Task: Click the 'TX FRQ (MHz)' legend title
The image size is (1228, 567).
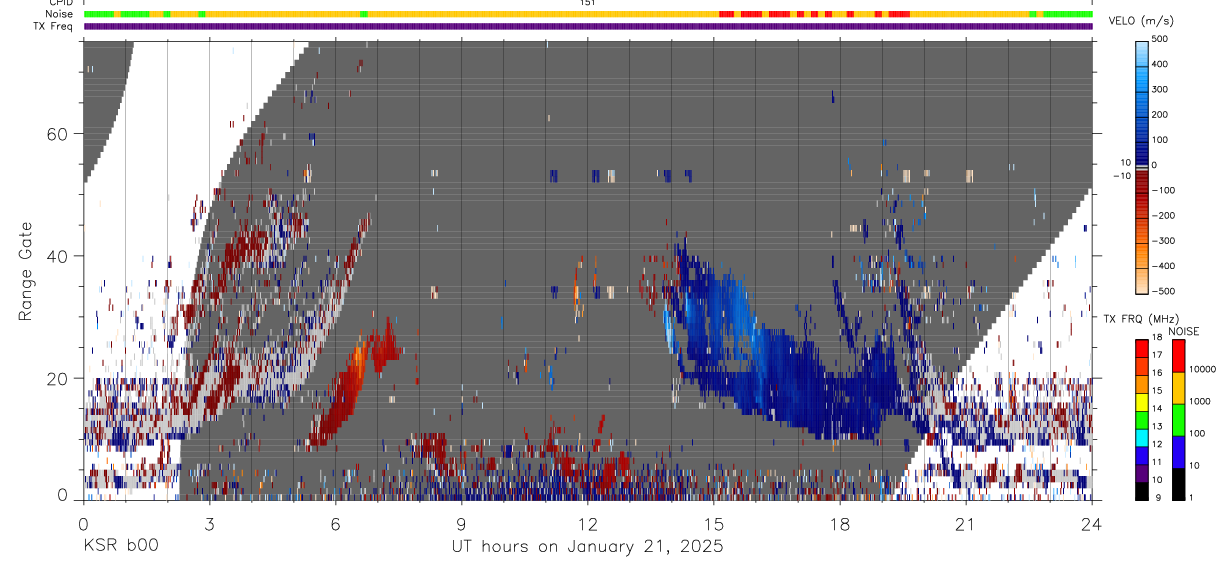Action: tap(1141, 319)
